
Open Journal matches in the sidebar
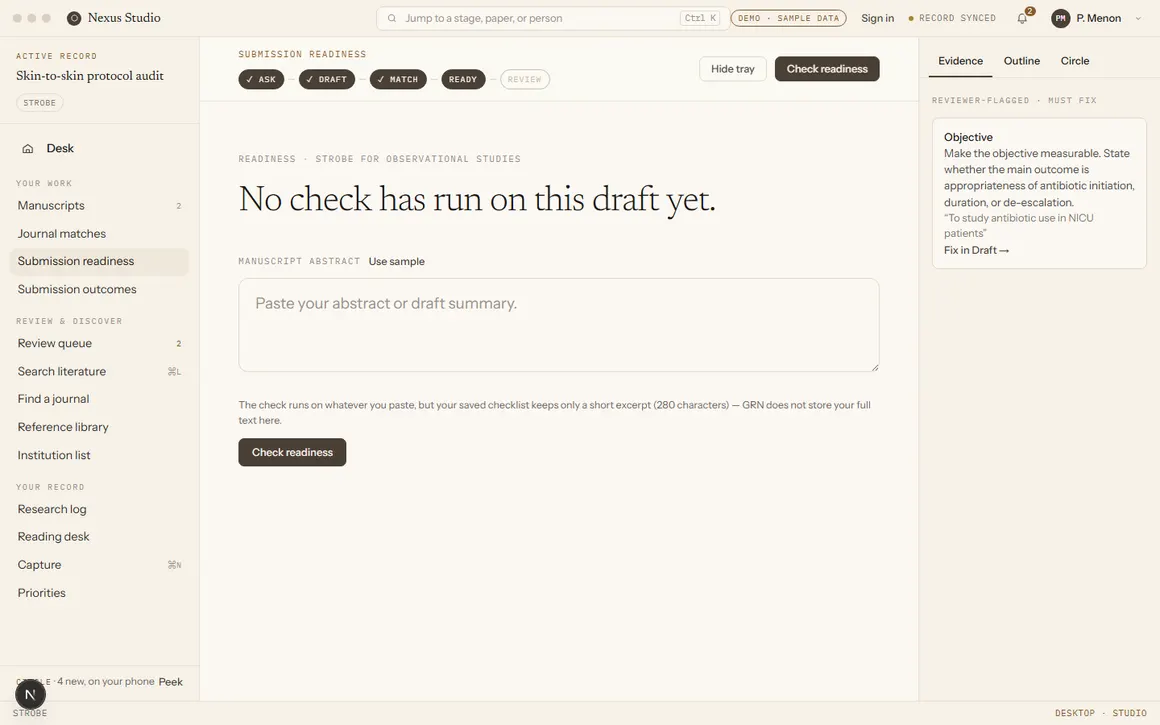[99, 234]
